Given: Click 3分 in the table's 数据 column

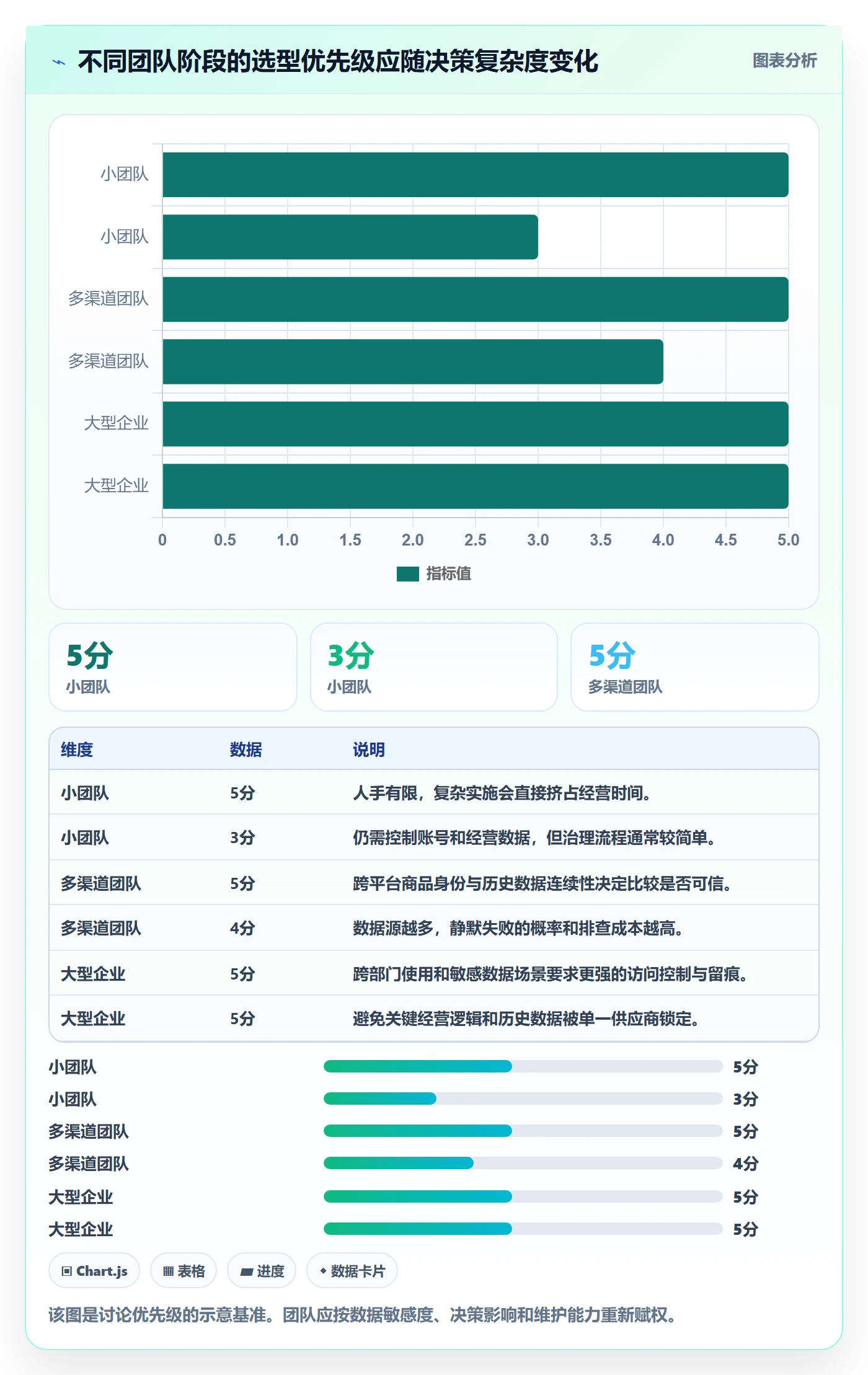Looking at the screenshot, I should coord(242,838).
